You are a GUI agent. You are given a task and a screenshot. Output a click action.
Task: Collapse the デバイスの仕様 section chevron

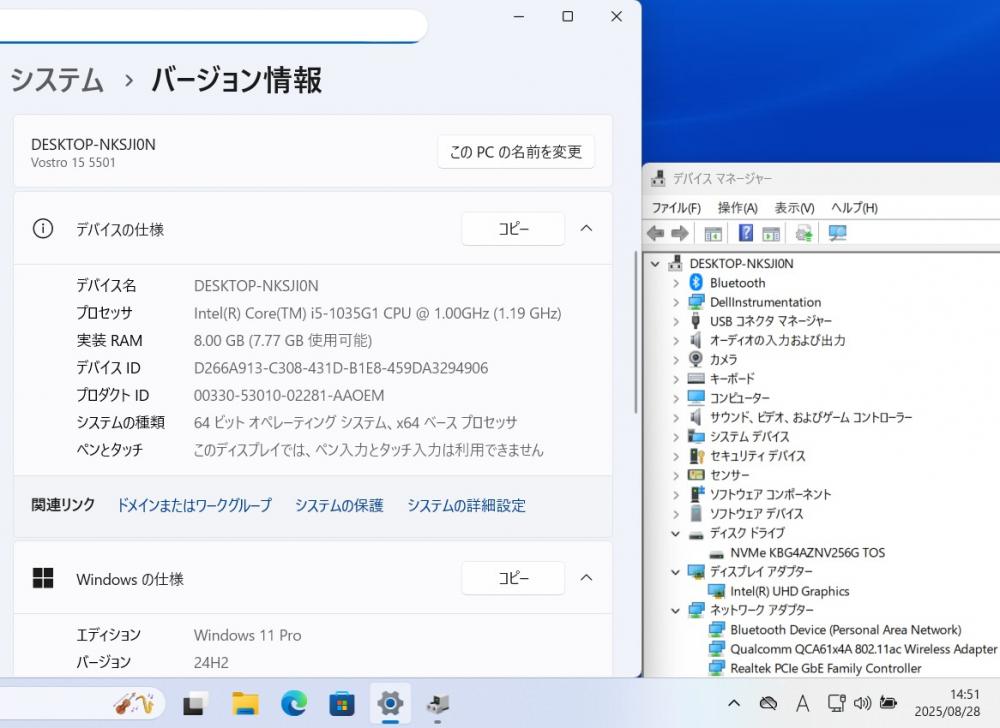[586, 228]
